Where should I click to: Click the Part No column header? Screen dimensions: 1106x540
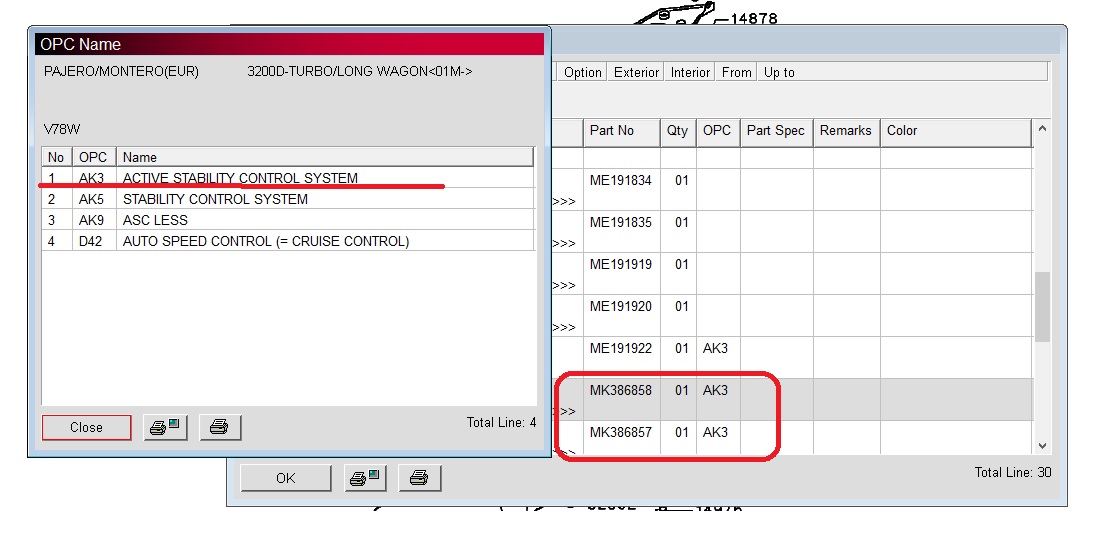[621, 132]
